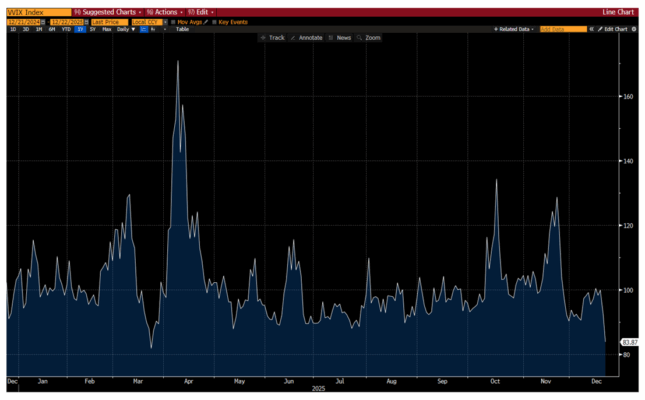The height and width of the screenshot is (400, 645).
Task: Expand the Related Data dropdown
Action: 514,29
